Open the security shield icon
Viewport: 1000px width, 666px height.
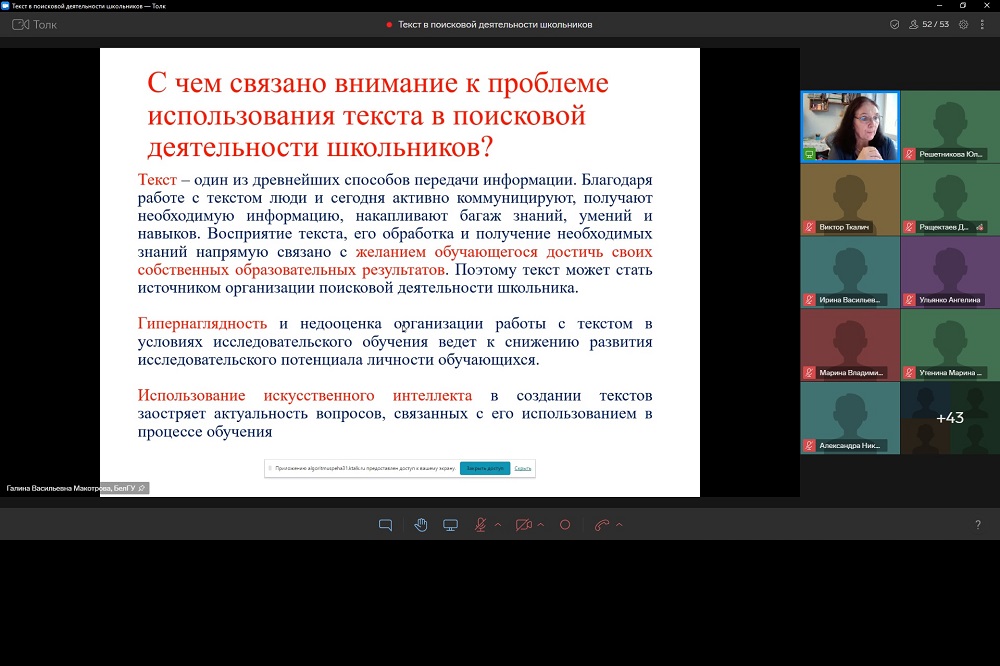click(x=894, y=24)
